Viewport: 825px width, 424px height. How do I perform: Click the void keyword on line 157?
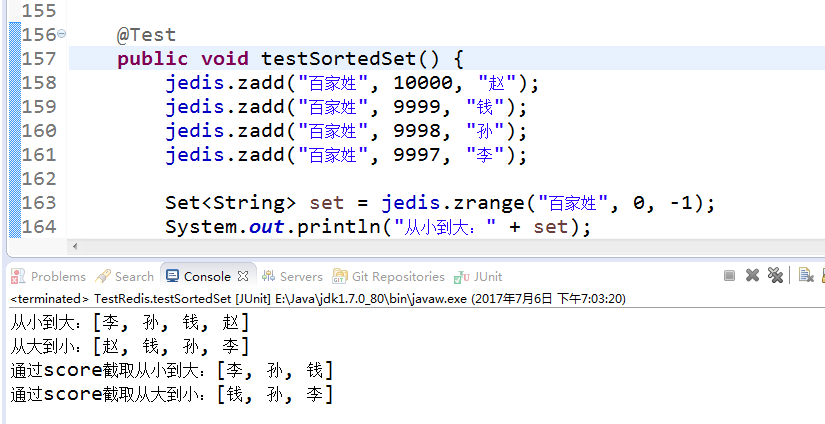pos(225,58)
